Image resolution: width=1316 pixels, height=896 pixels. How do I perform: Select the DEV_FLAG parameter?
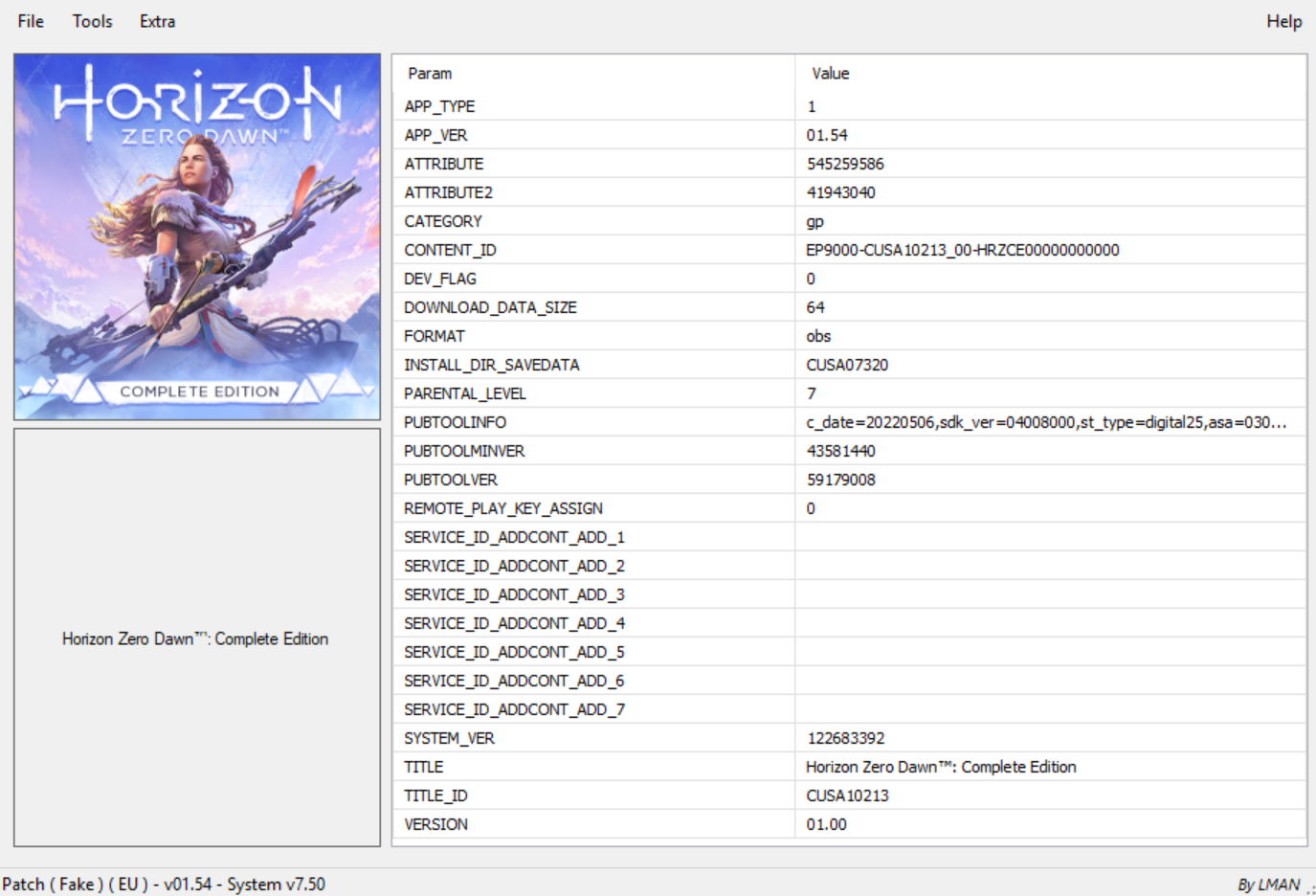click(x=439, y=279)
